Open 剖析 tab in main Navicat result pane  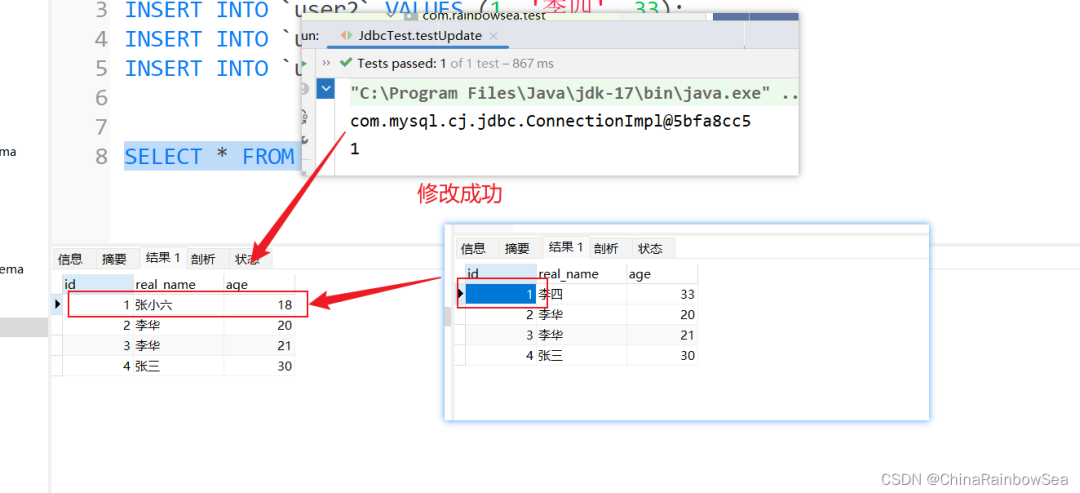203,259
